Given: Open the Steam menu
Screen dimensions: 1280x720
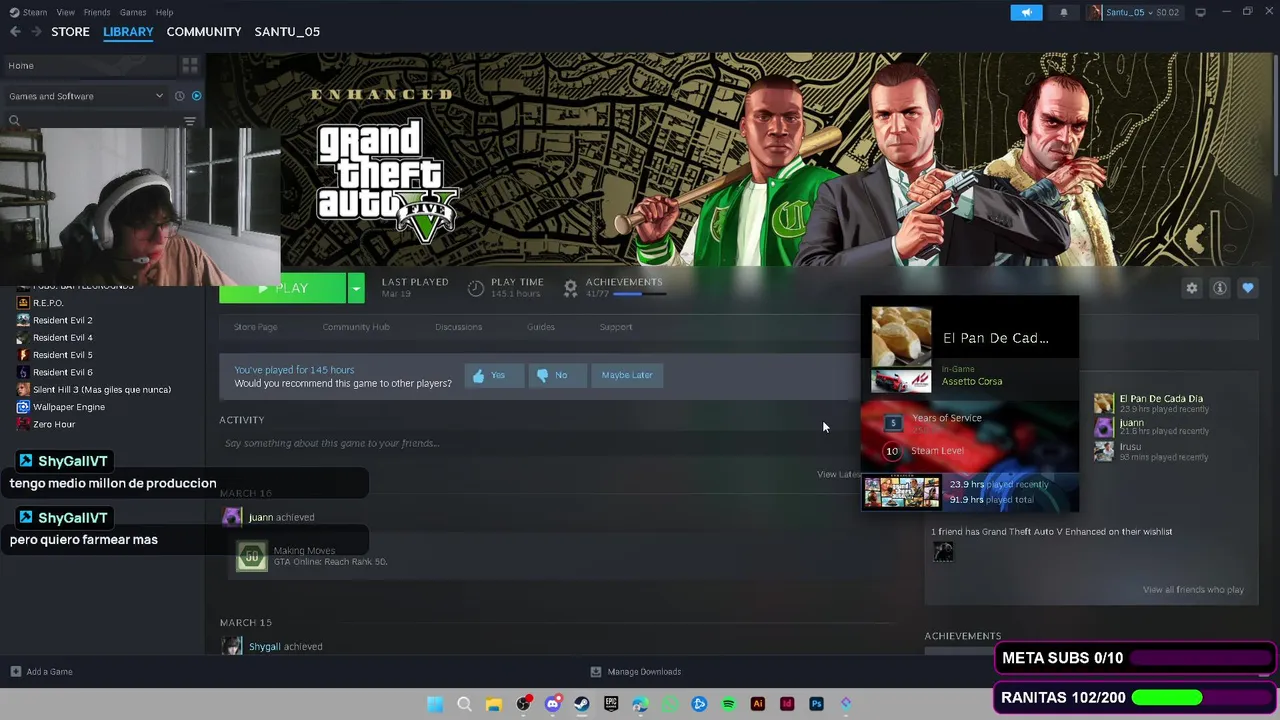Looking at the screenshot, I should [x=28, y=12].
